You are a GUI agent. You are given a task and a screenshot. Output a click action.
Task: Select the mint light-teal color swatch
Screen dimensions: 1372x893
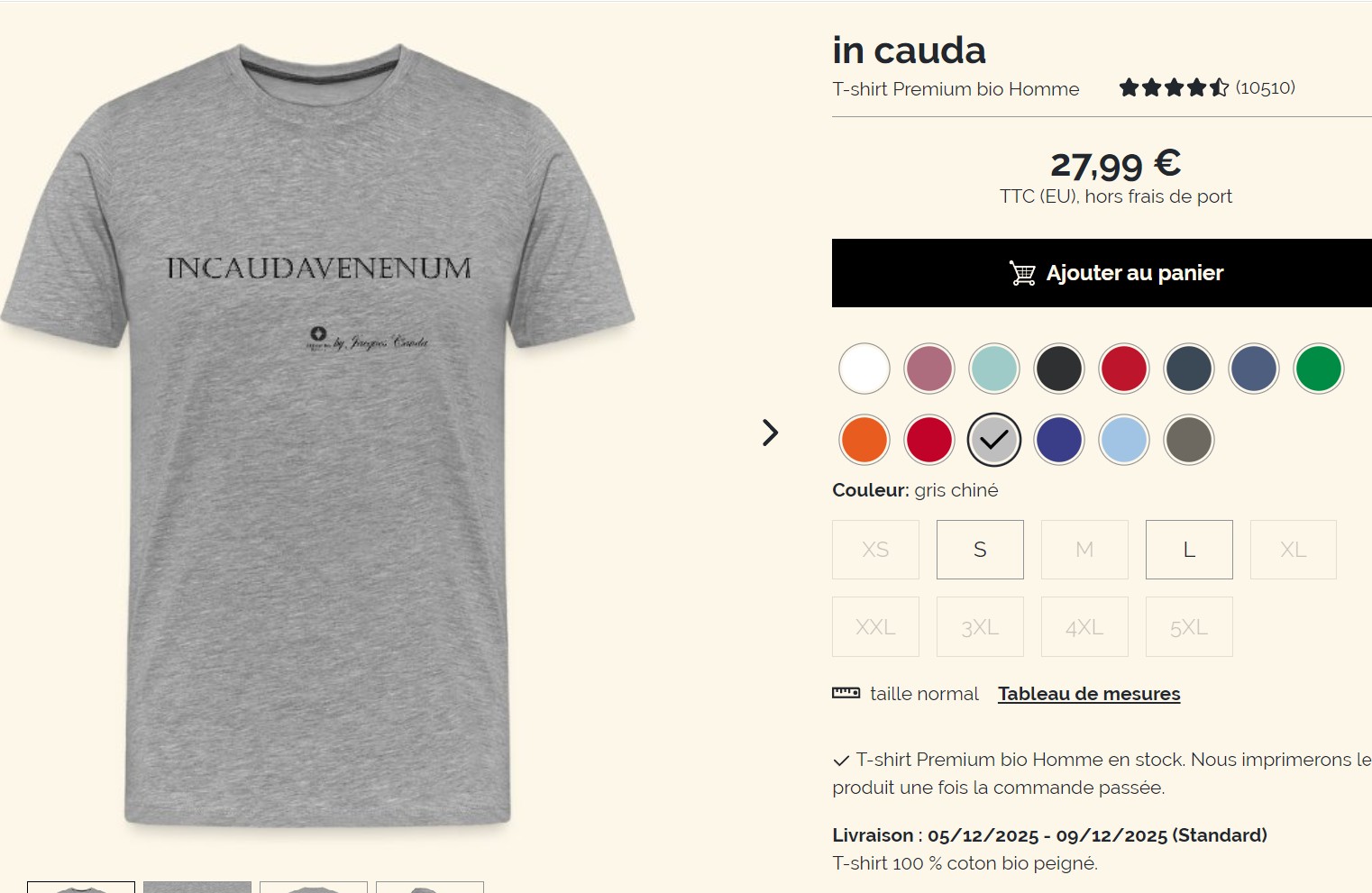994,369
